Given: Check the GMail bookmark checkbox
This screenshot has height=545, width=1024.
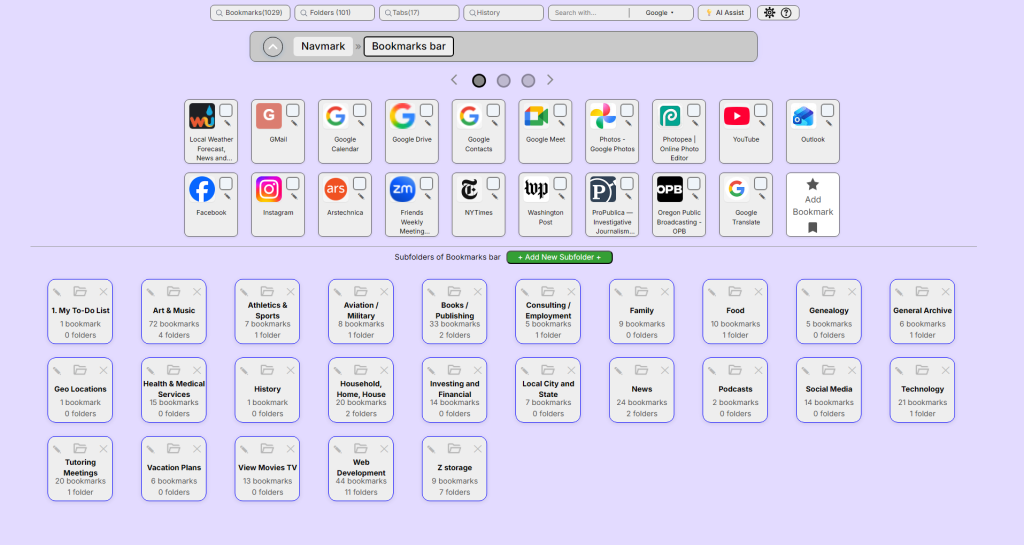Looking at the screenshot, I should 293,110.
